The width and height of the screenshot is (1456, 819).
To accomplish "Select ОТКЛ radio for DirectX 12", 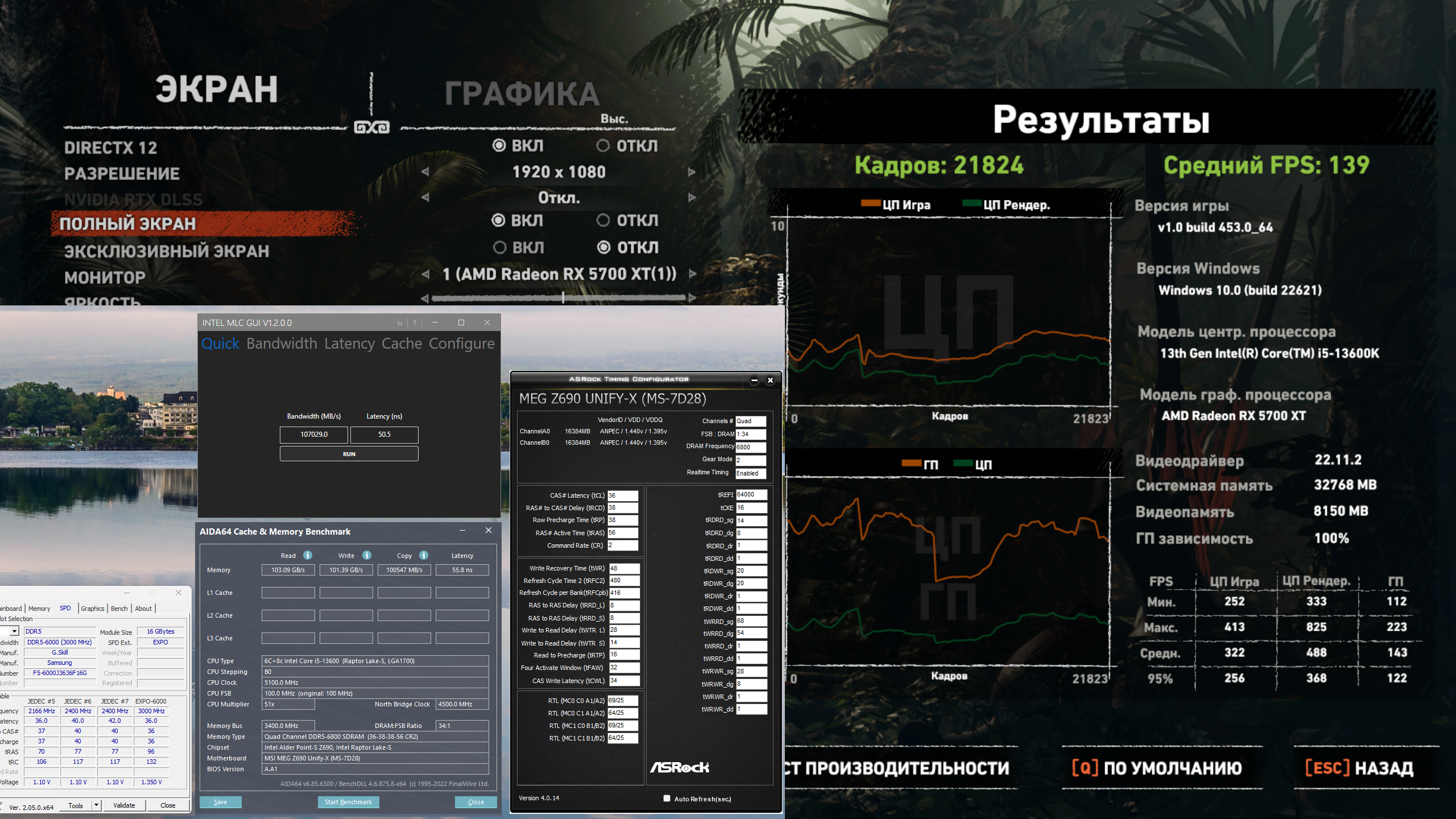I will point(603,146).
